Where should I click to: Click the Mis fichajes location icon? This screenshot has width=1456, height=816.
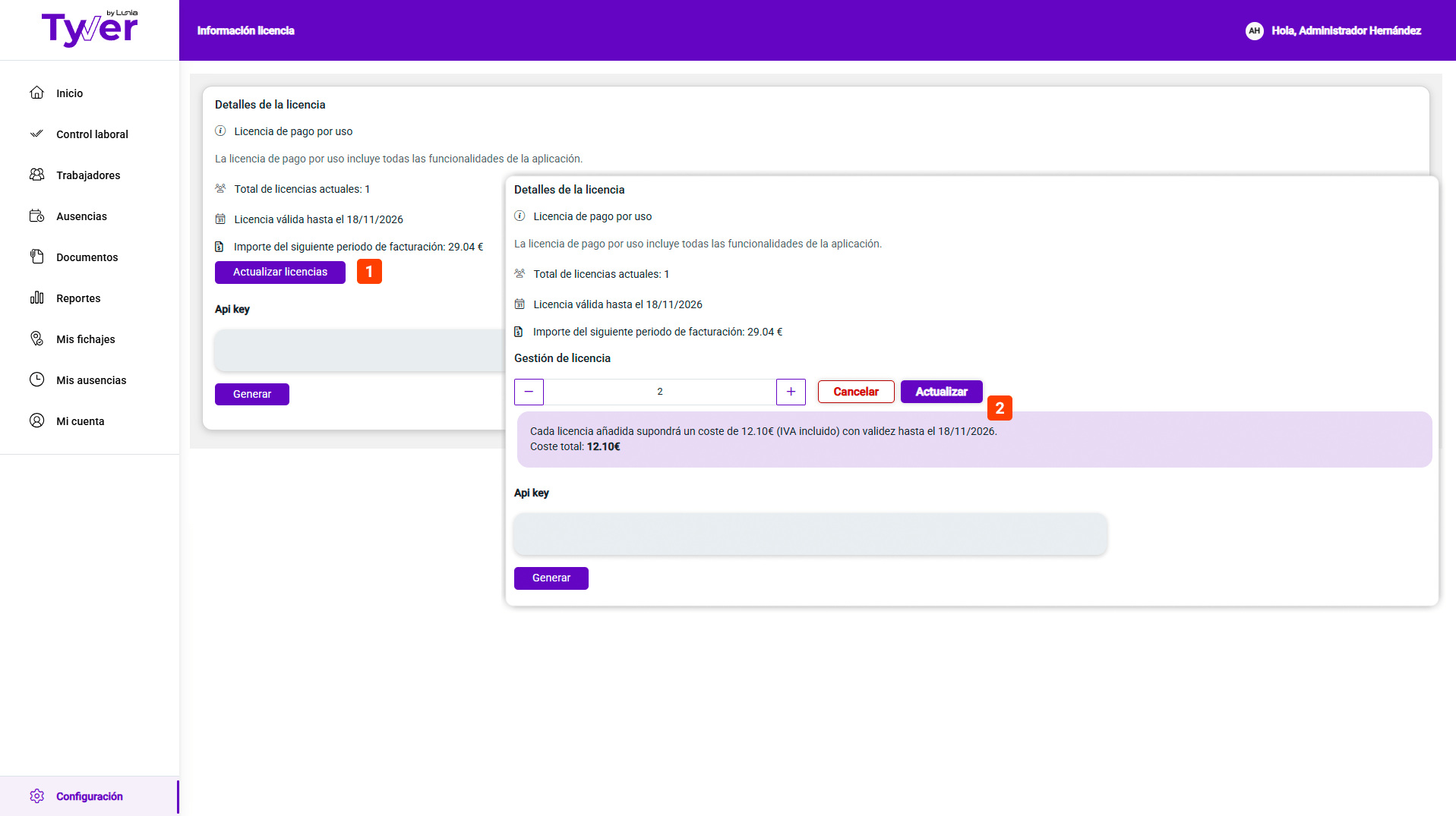[36, 339]
